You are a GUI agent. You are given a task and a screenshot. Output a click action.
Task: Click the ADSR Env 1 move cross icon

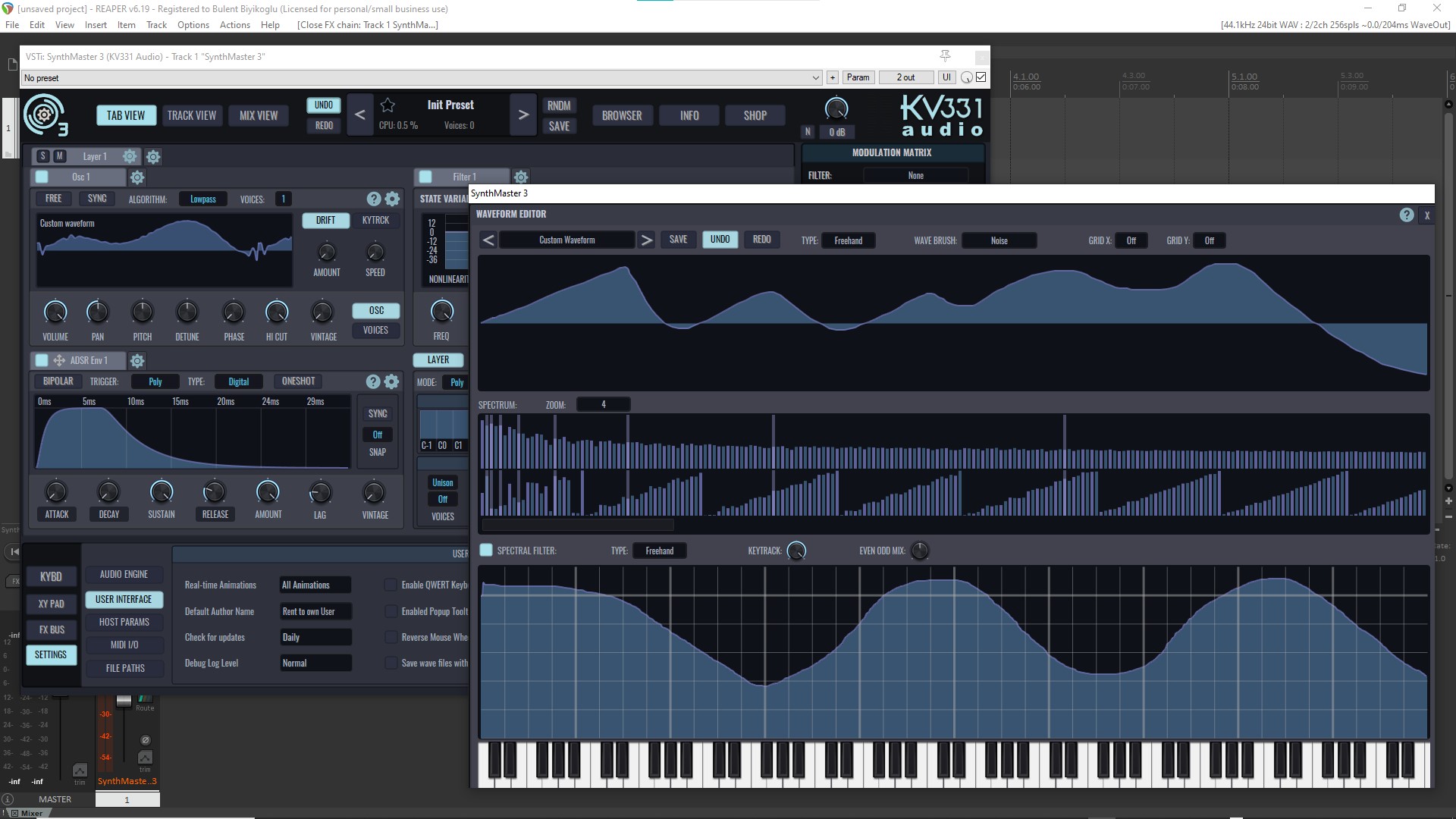[59, 360]
